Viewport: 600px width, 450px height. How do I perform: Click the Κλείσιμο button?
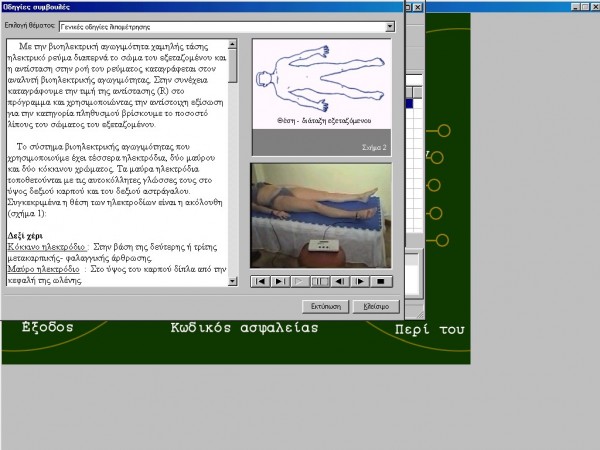point(376,307)
